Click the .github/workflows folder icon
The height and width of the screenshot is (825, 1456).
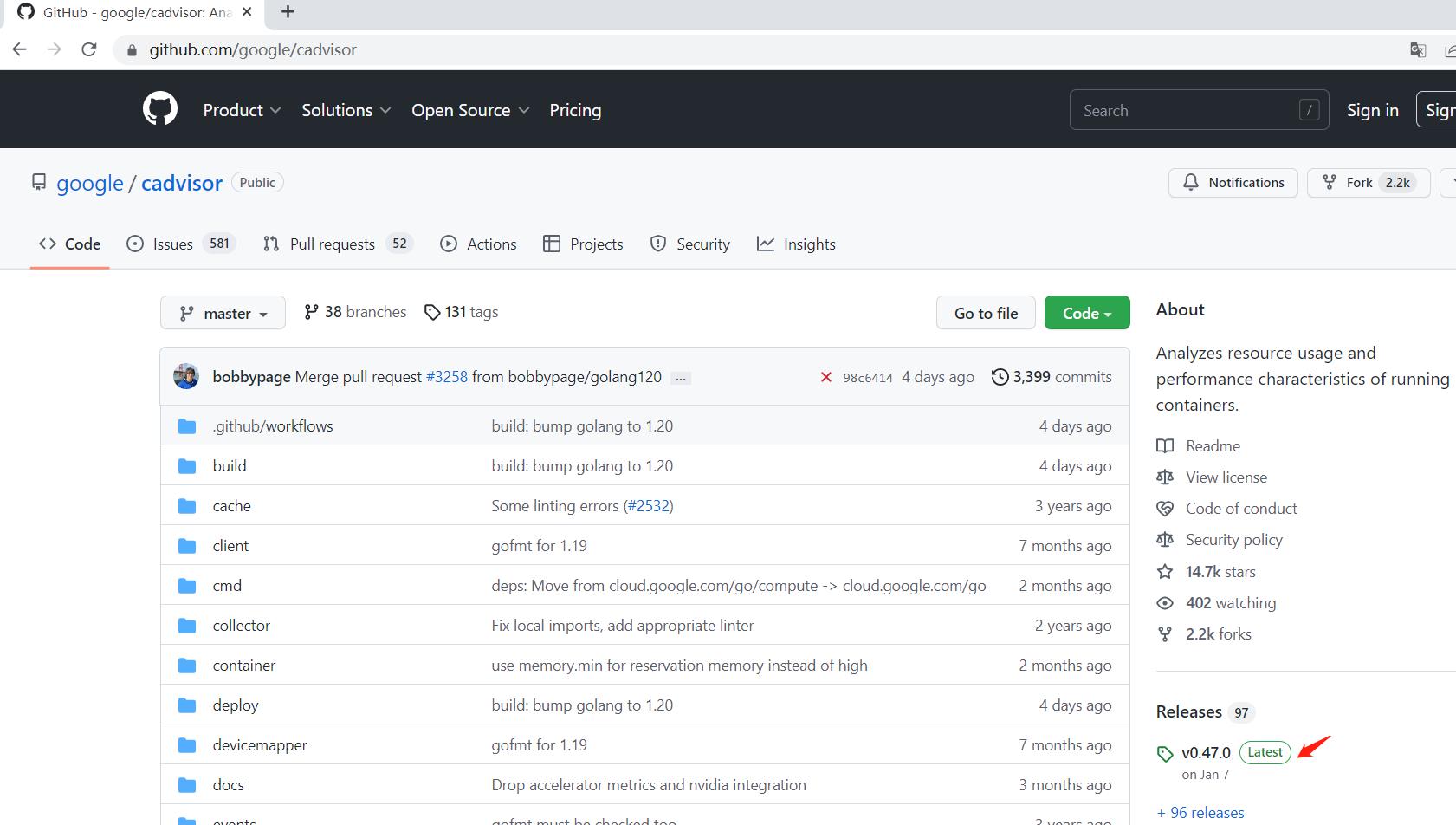187,426
